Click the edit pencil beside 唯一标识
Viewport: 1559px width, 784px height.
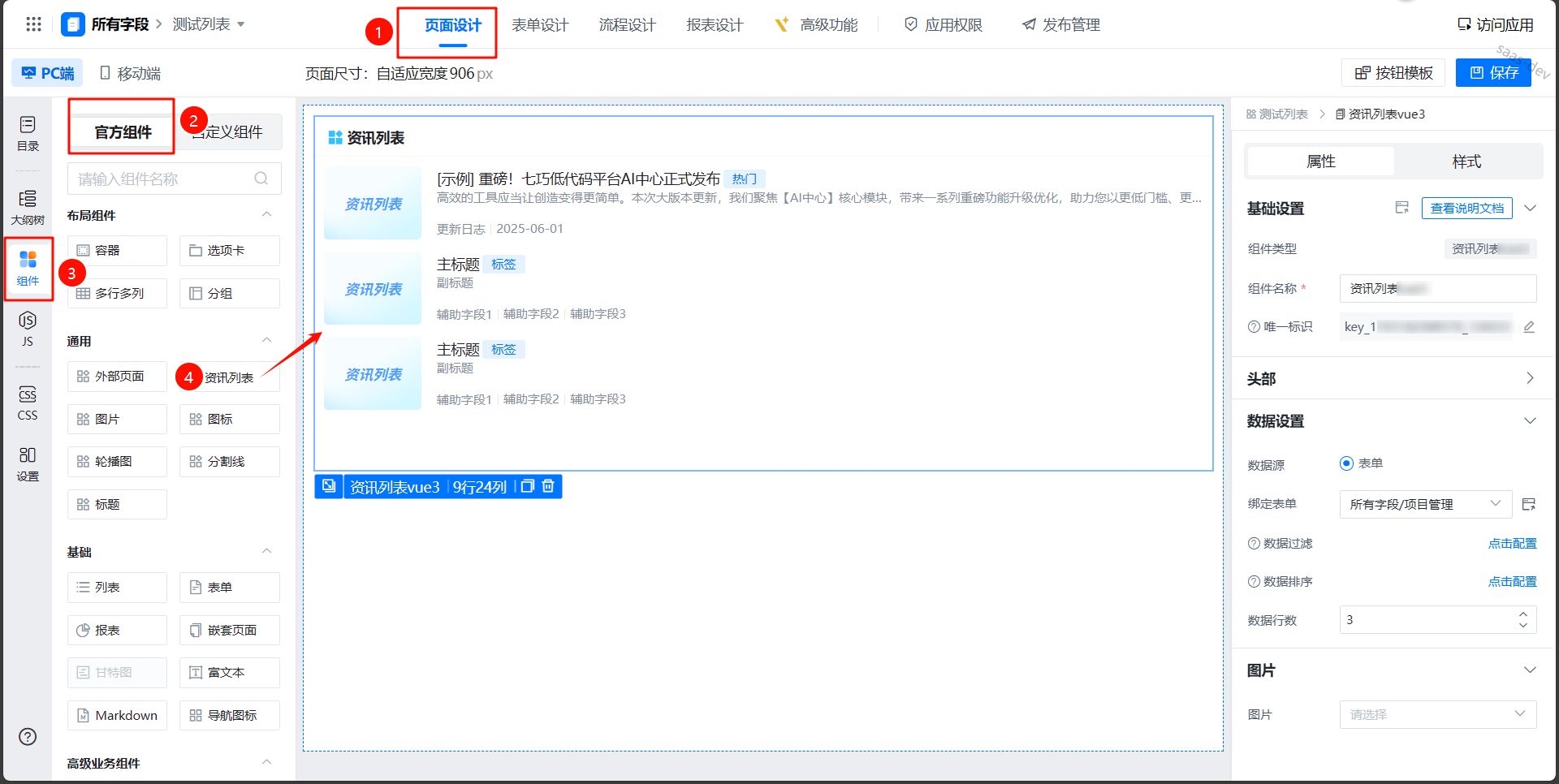(1529, 327)
